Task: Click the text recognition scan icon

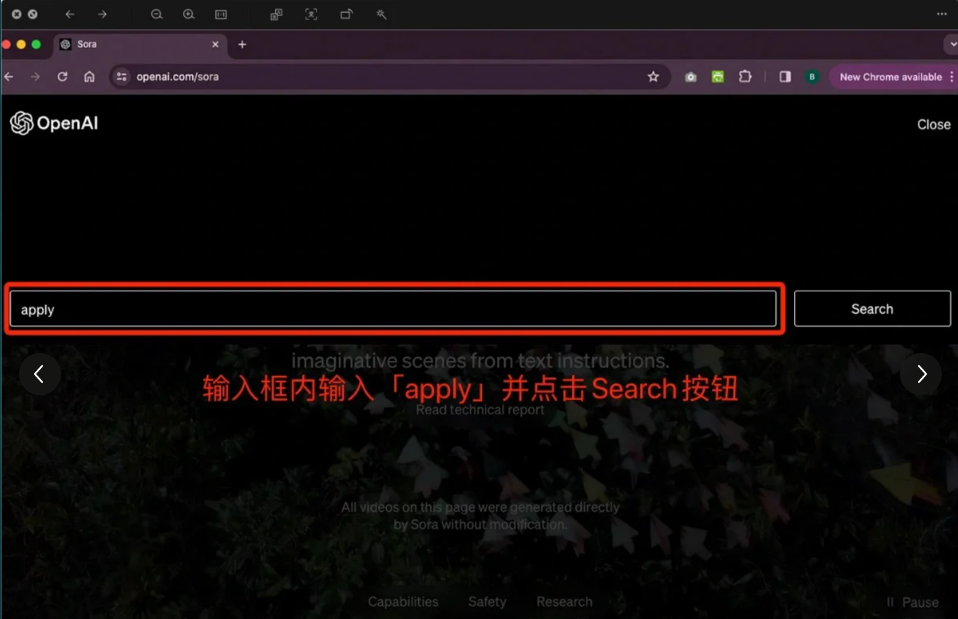Action: [x=311, y=14]
